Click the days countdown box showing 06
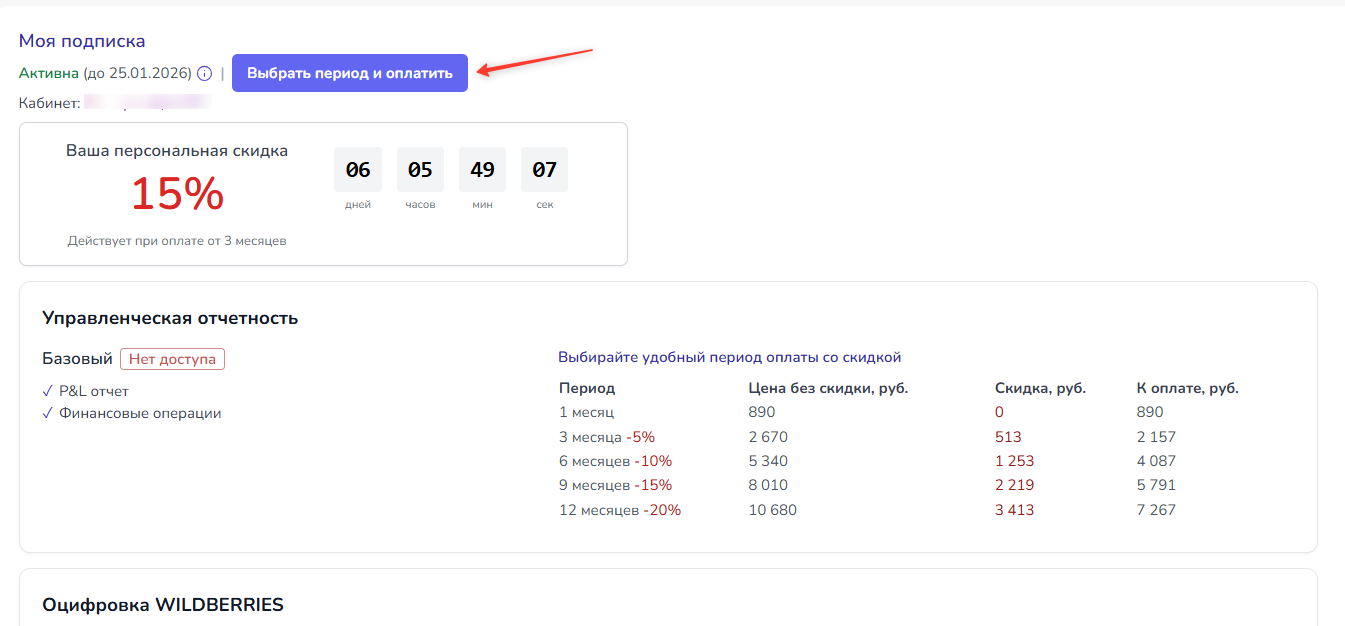Viewport: 1345px width, 626px height. (x=358, y=170)
